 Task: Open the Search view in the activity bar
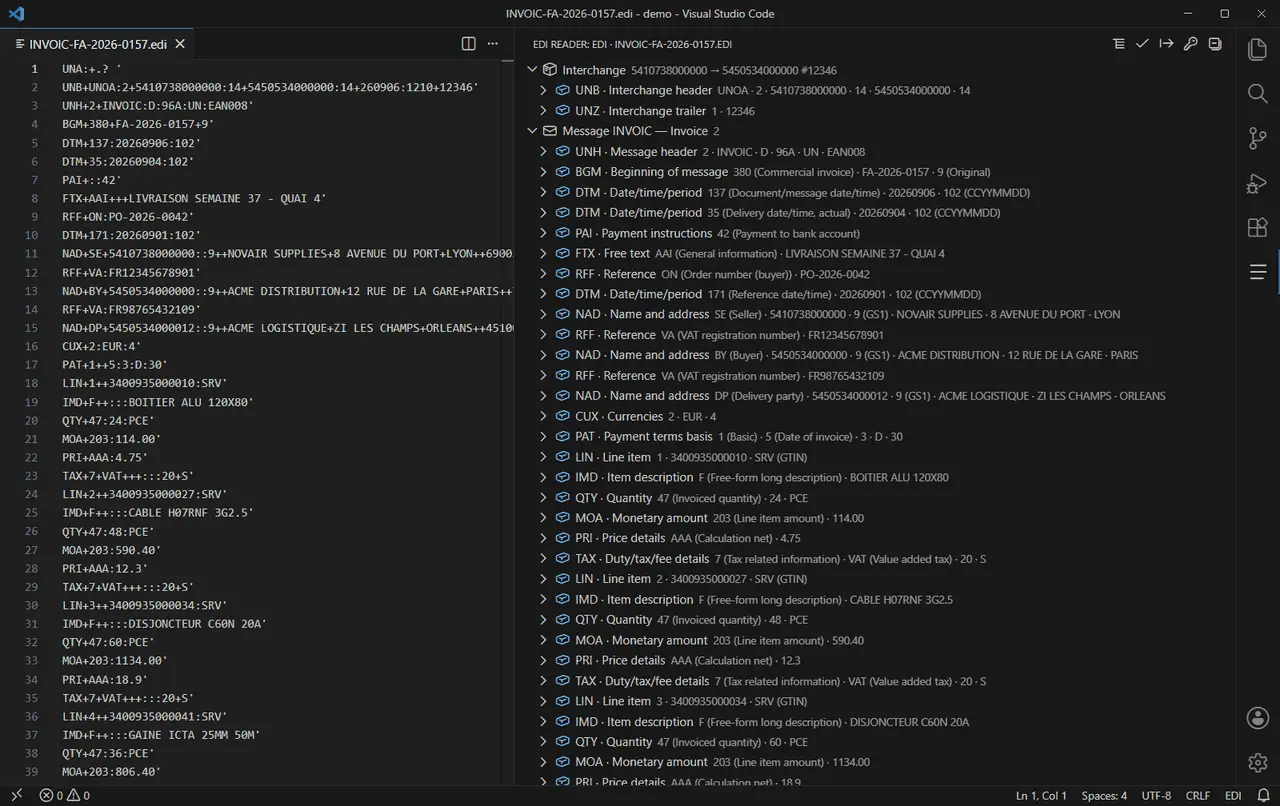pyautogui.click(x=1258, y=94)
